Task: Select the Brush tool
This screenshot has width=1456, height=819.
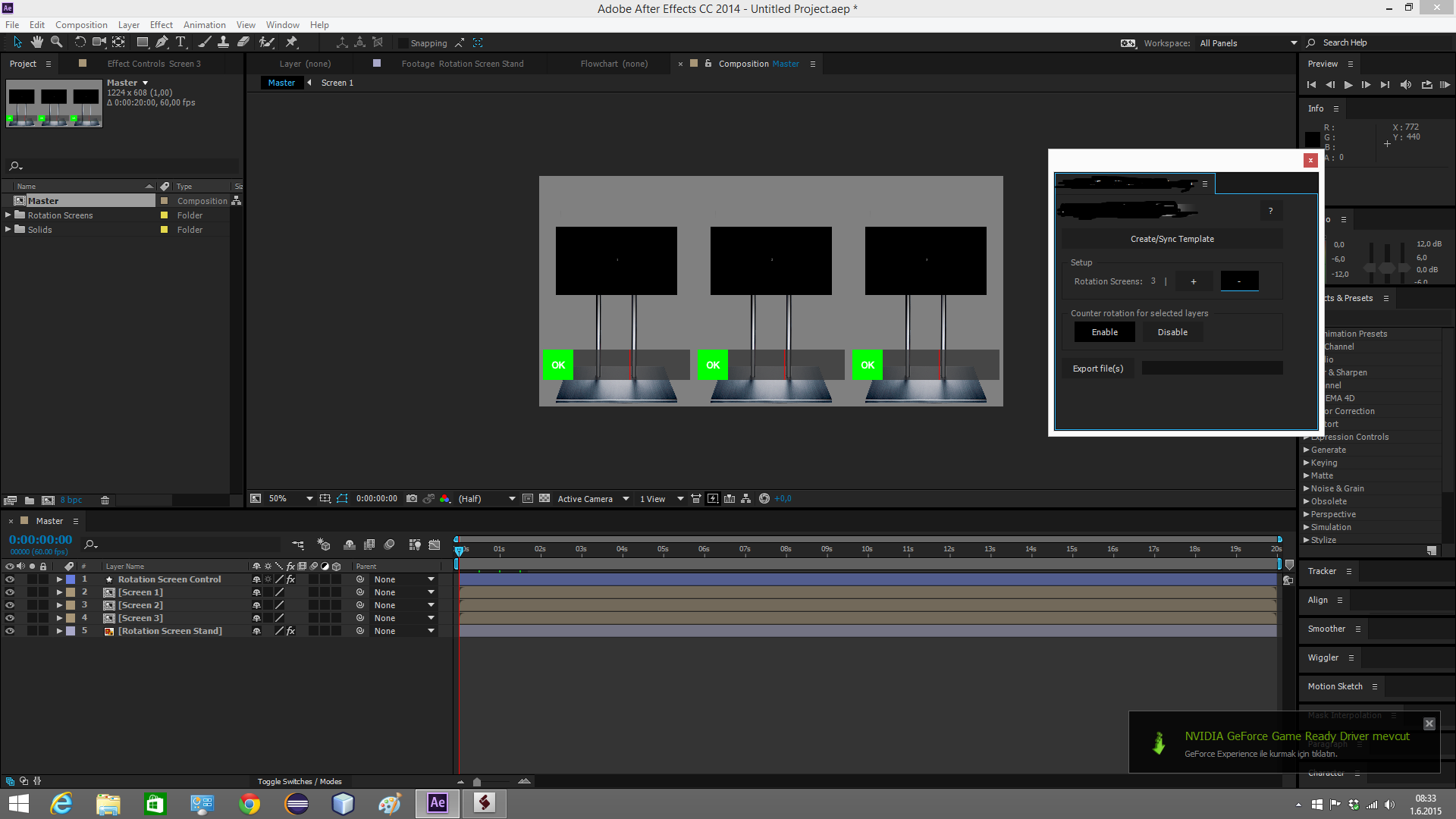Action: pos(204,42)
